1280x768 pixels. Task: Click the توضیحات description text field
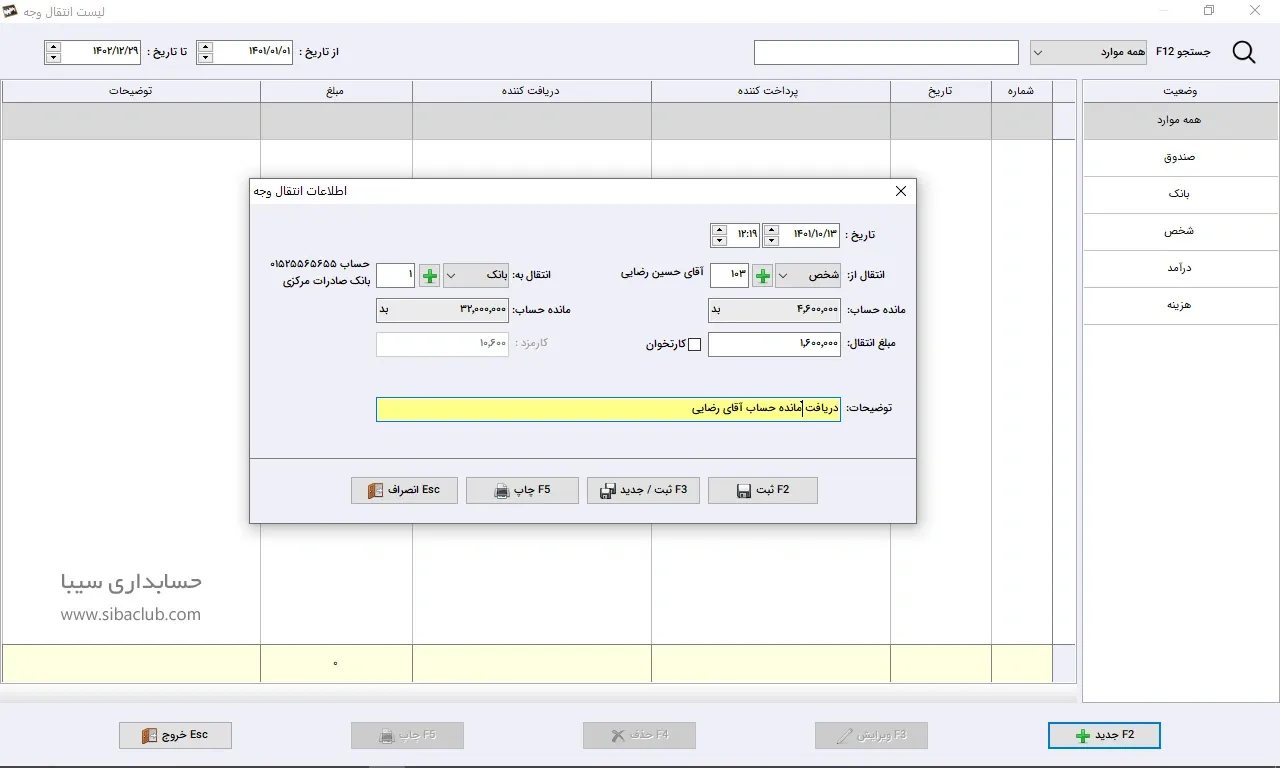[608, 409]
